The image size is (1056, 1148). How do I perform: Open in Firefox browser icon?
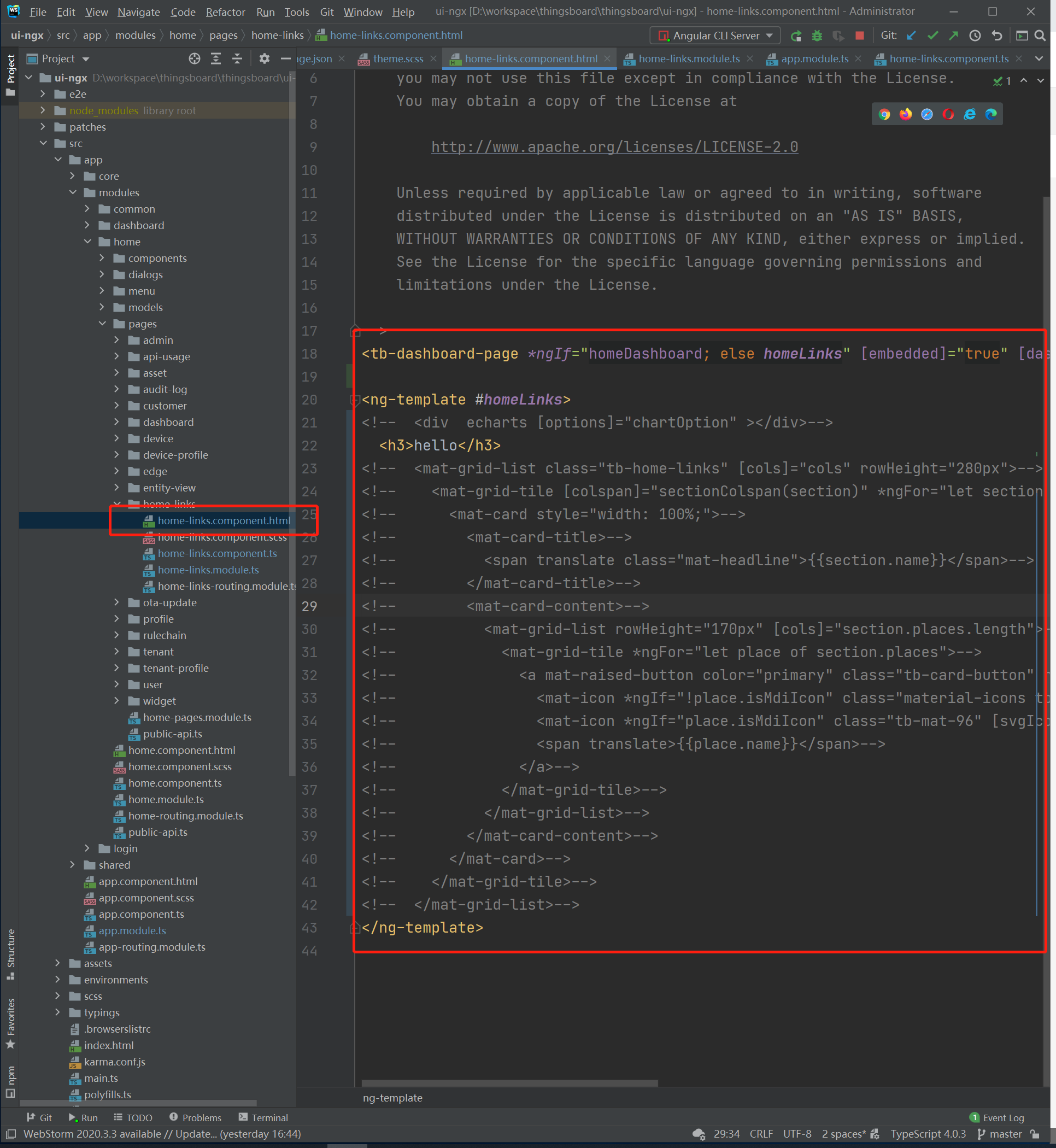(905, 114)
